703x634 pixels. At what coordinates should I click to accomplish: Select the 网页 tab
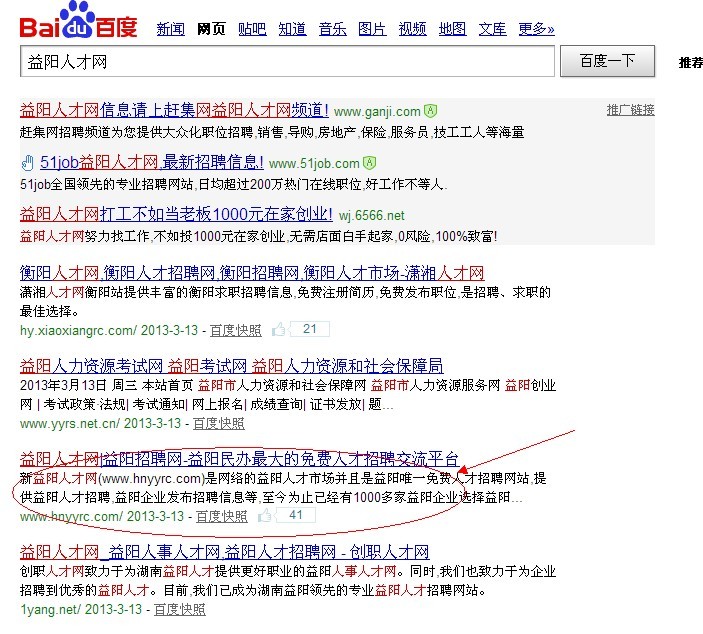coord(211,29)
